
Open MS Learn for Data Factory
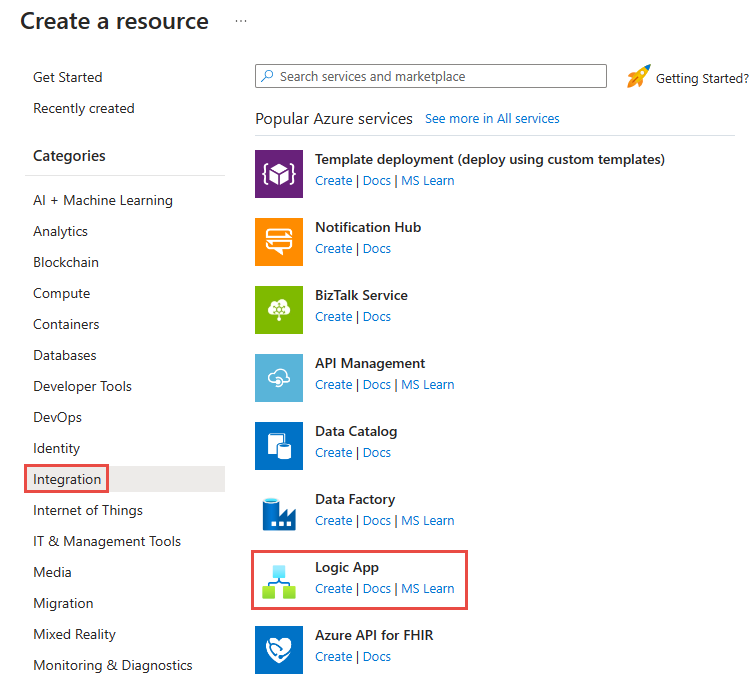(427, 521)
